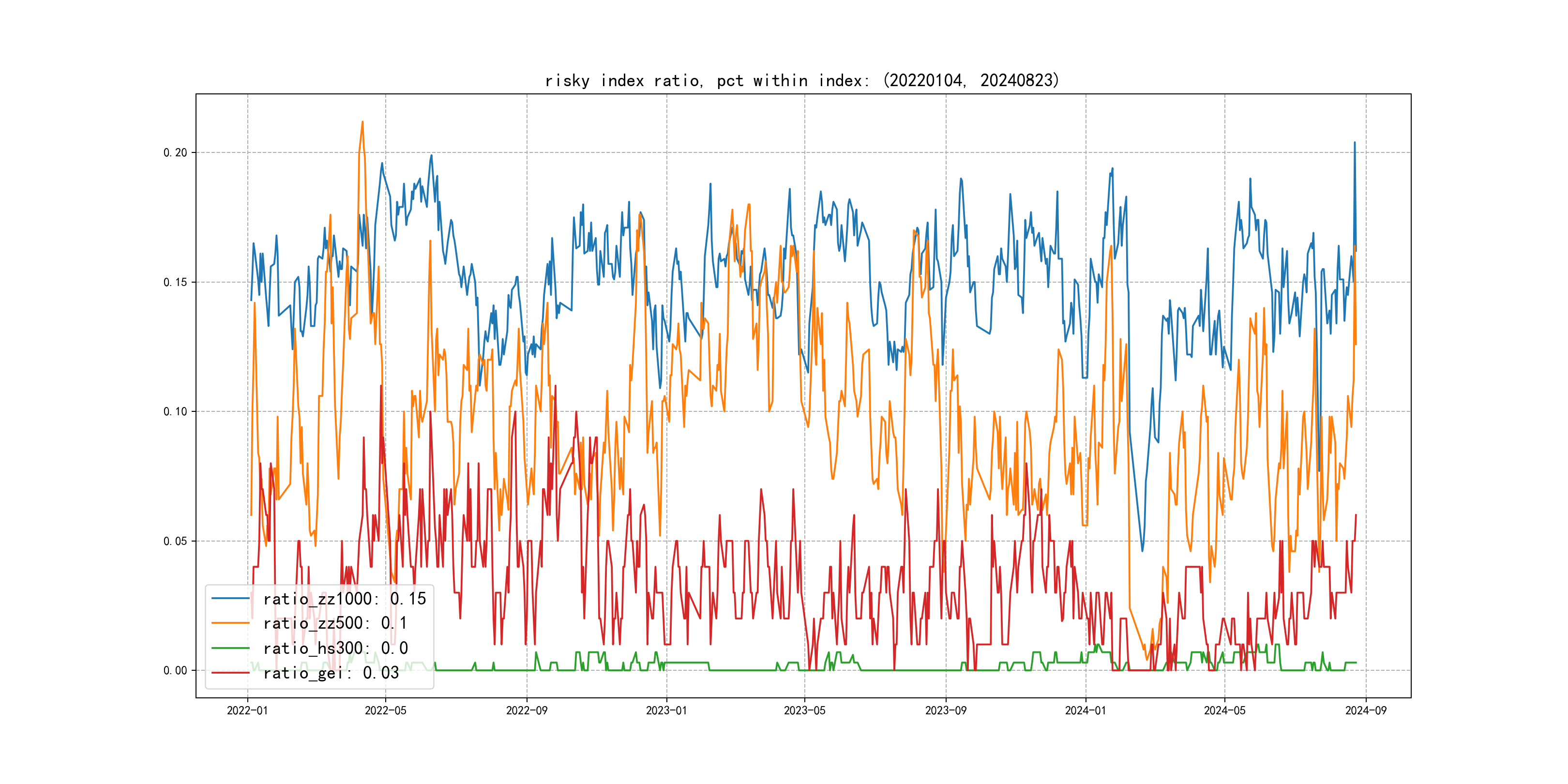Screen dimensions: 1568x784
Task: Click the 2023-01 x-axis tick label
Action: tap(666, 710)
